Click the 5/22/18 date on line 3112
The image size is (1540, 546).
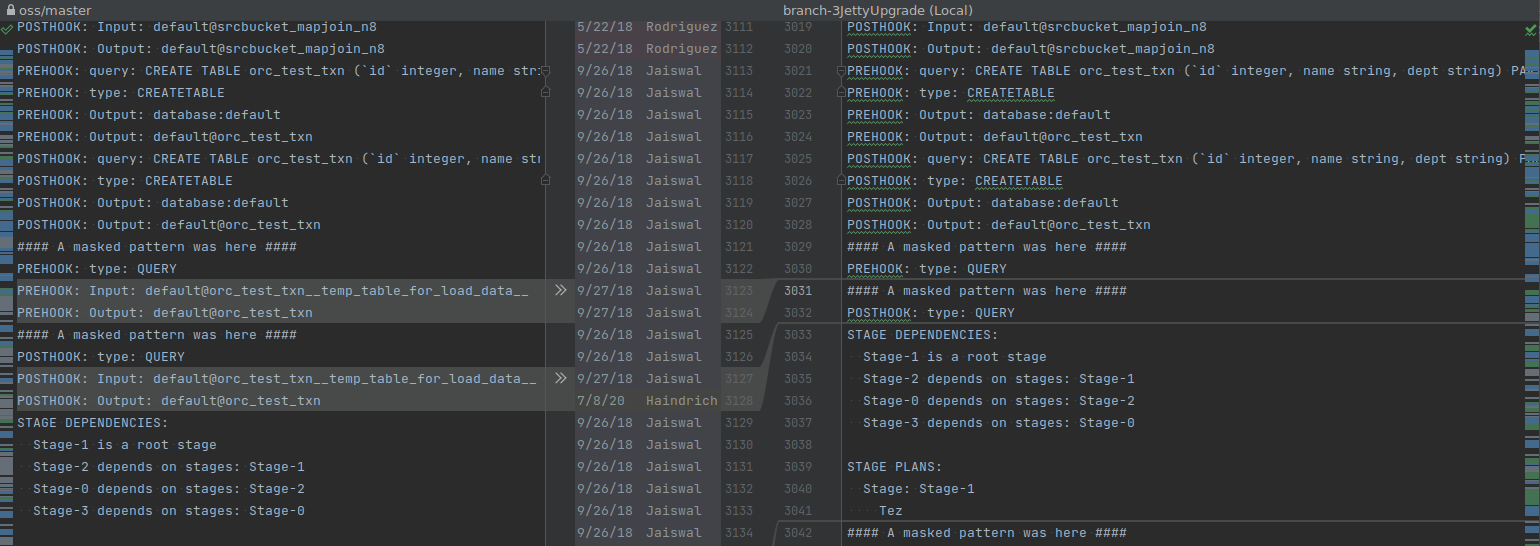606,49
